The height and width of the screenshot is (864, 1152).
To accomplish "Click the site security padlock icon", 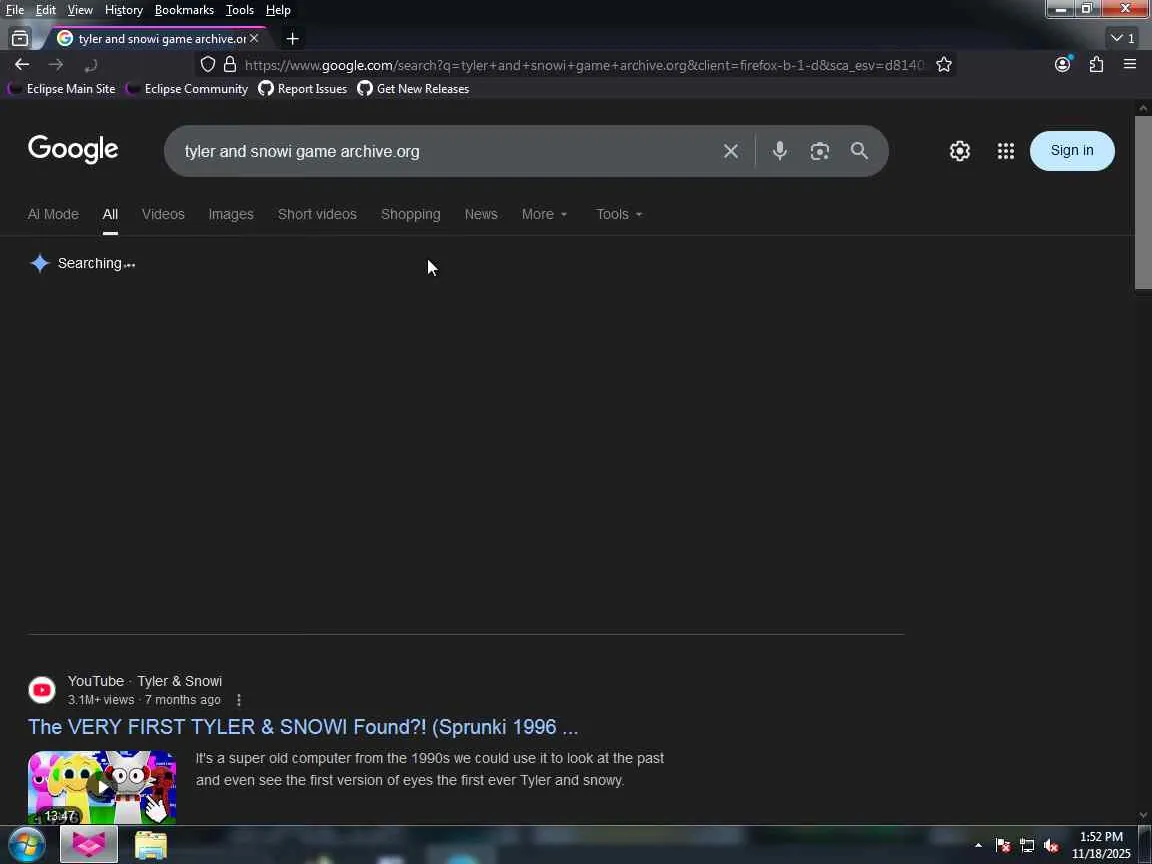I will [x=230, y=65].
